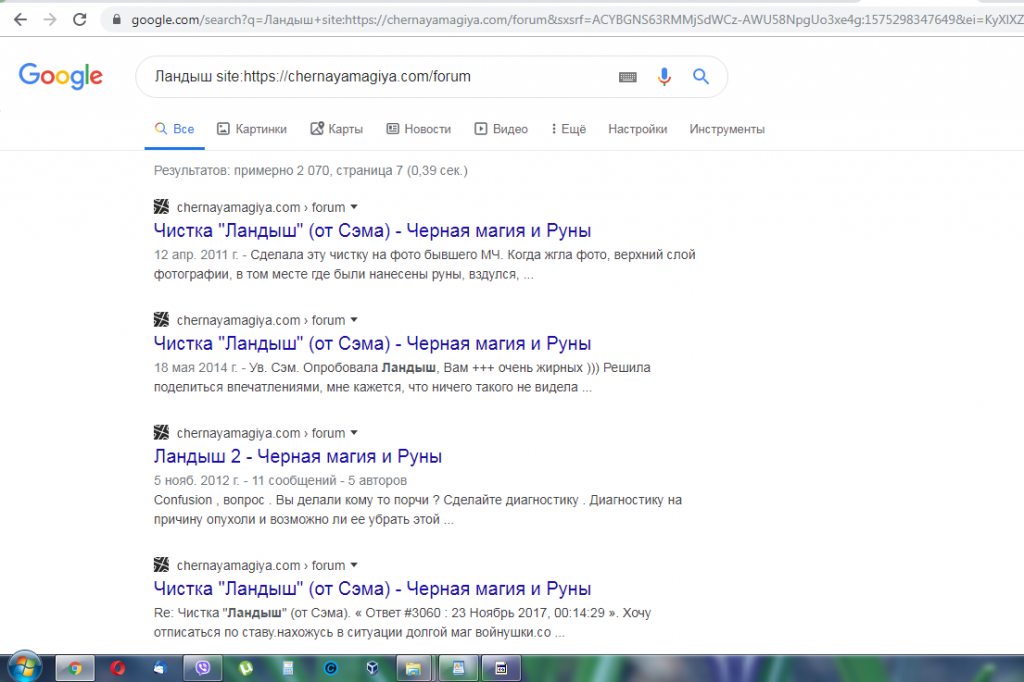The width and height of the screenshot is (1024, 682).
Task: Click the chernayamagiya.com › forum breadcrumb above the 18 мая 2014 result
Action: point(261,320)
